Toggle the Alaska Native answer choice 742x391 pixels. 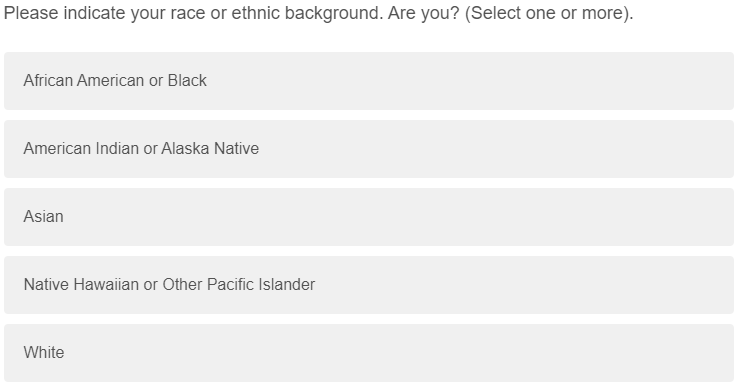[369, 149]
